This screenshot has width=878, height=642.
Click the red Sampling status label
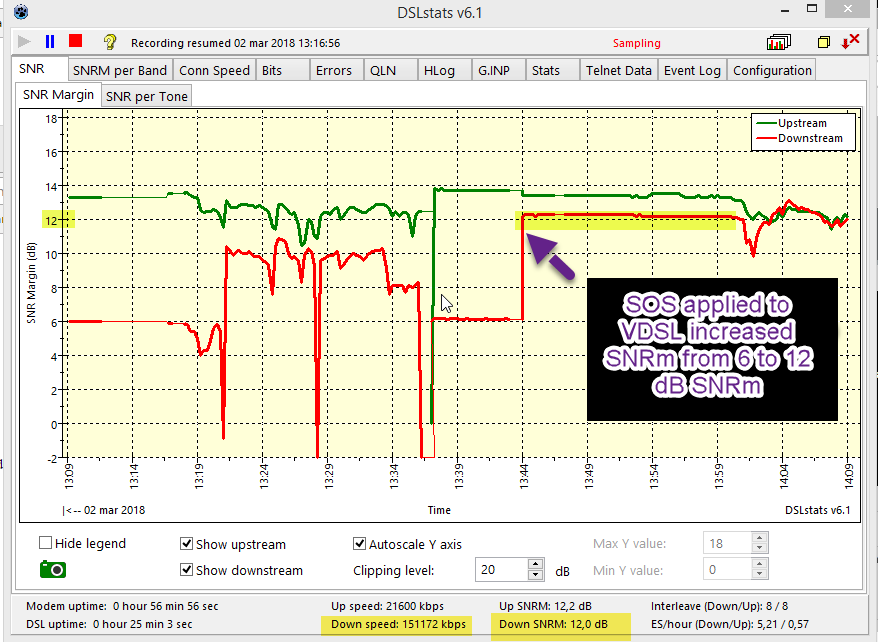637,43
